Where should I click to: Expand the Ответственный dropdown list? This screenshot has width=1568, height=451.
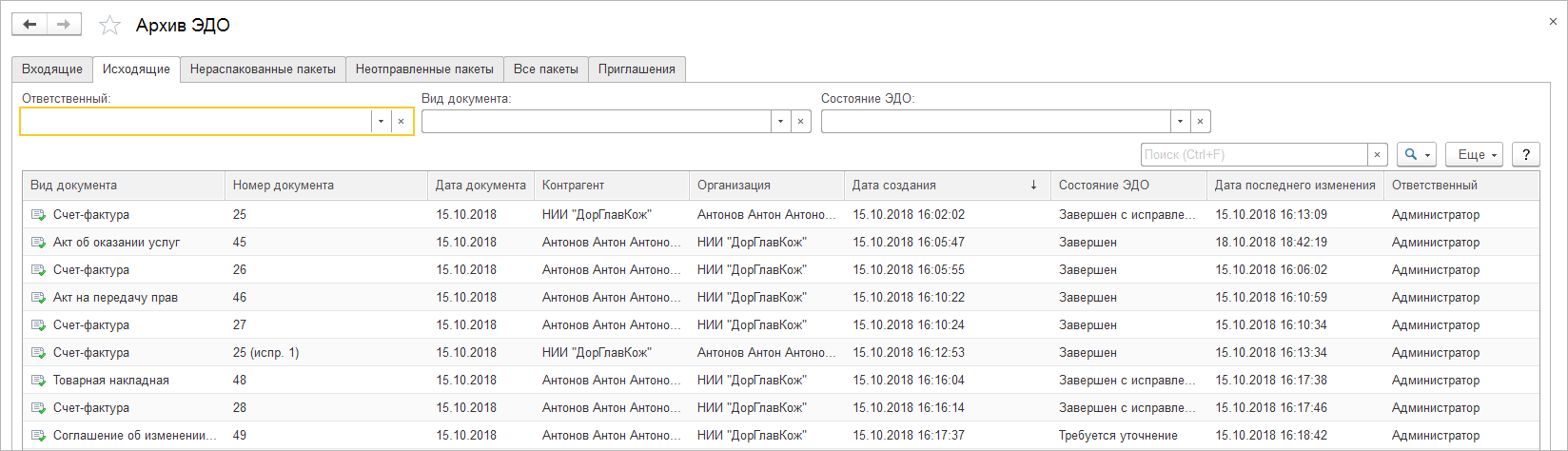click(381, 122)
